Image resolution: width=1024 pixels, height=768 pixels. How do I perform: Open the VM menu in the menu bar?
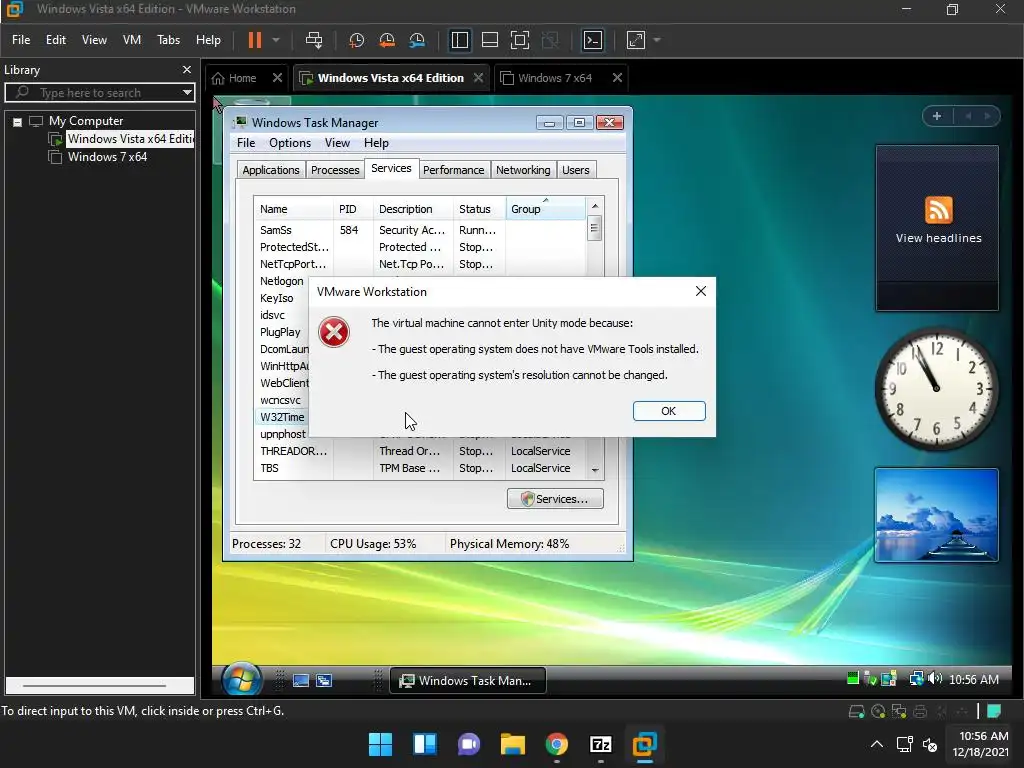pyautogui.click(x=131, y=40)
